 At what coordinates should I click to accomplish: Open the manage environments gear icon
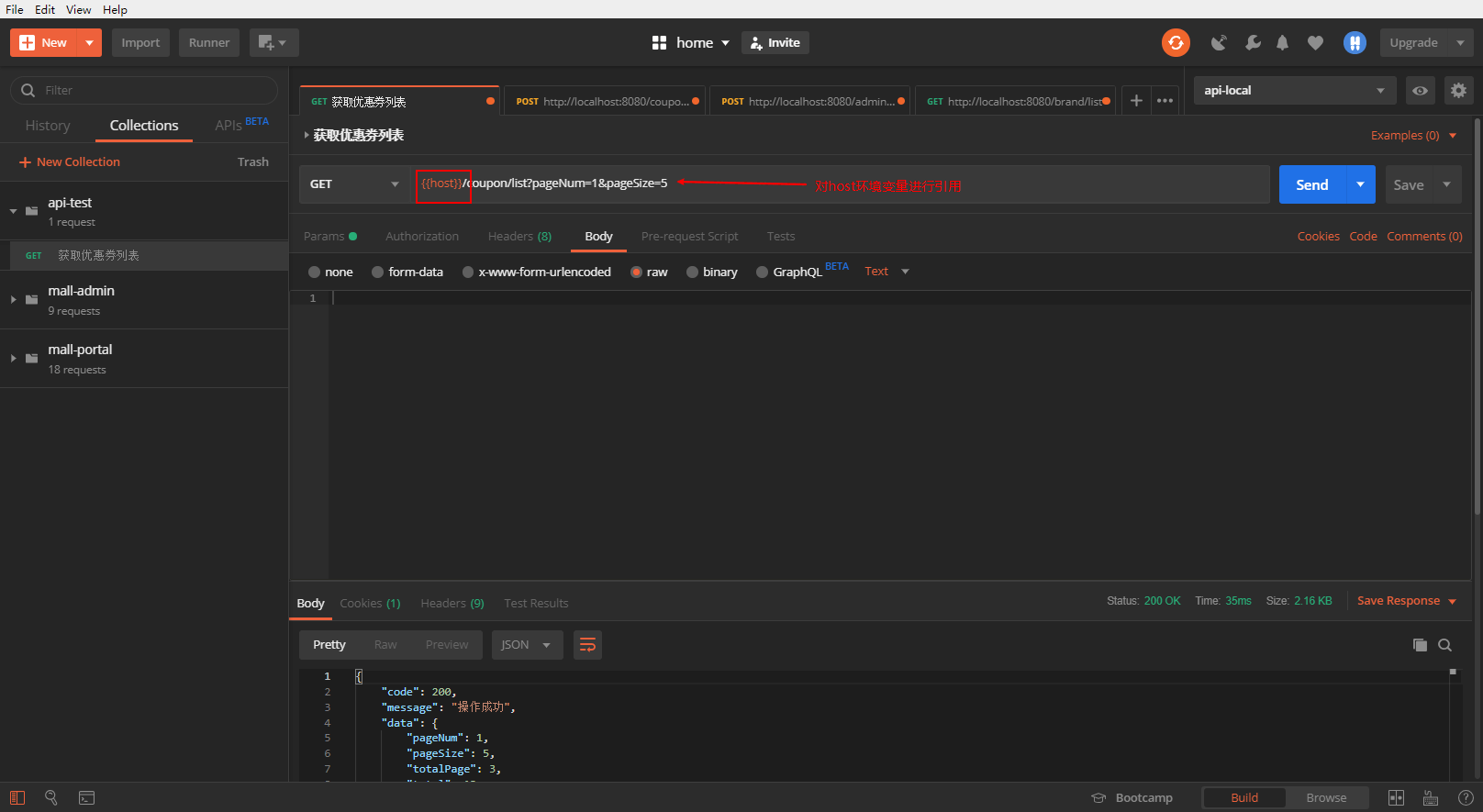pos(1458,90)
